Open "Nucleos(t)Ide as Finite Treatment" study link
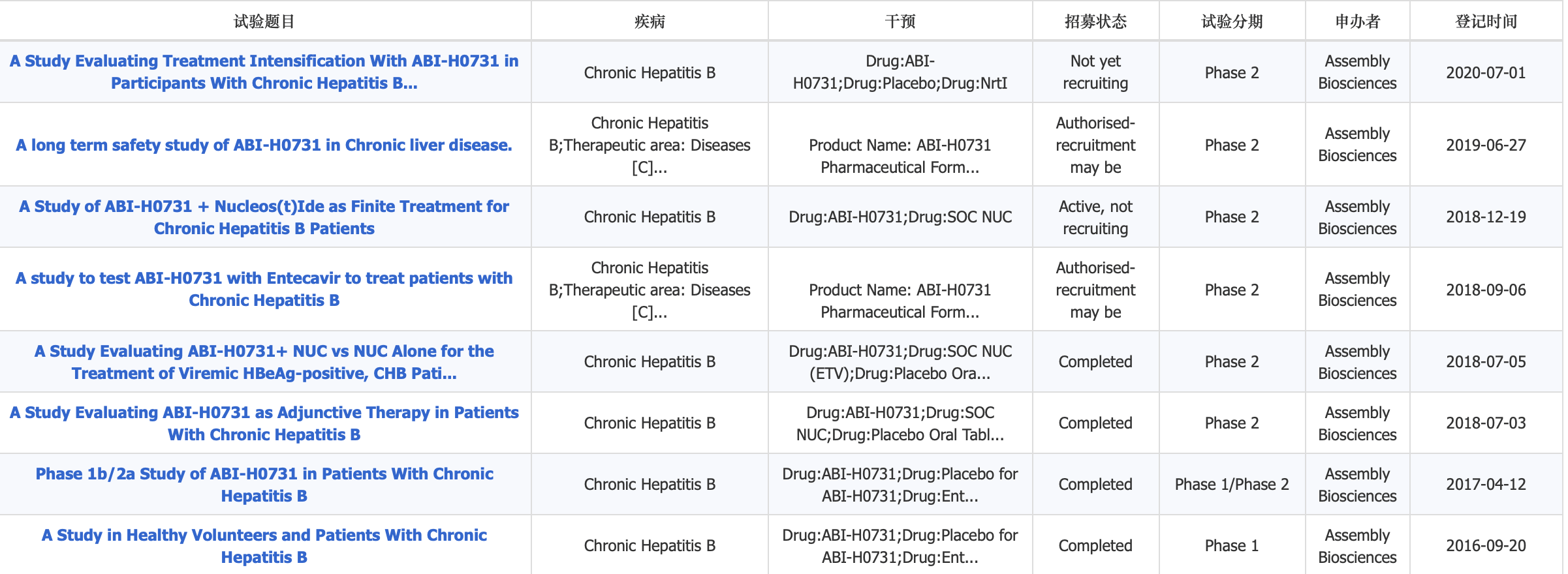1568x574 pixels. (264, 217)
